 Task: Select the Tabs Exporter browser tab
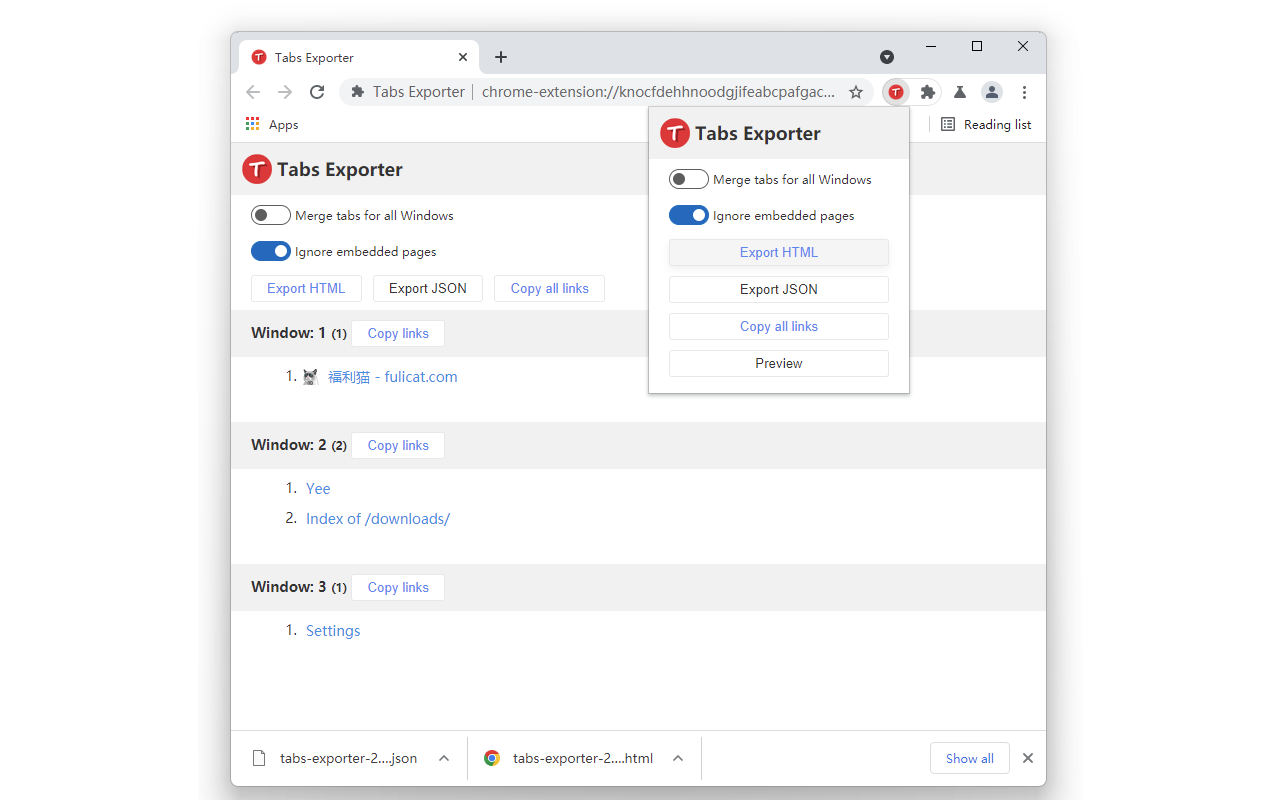pos(359,57)
